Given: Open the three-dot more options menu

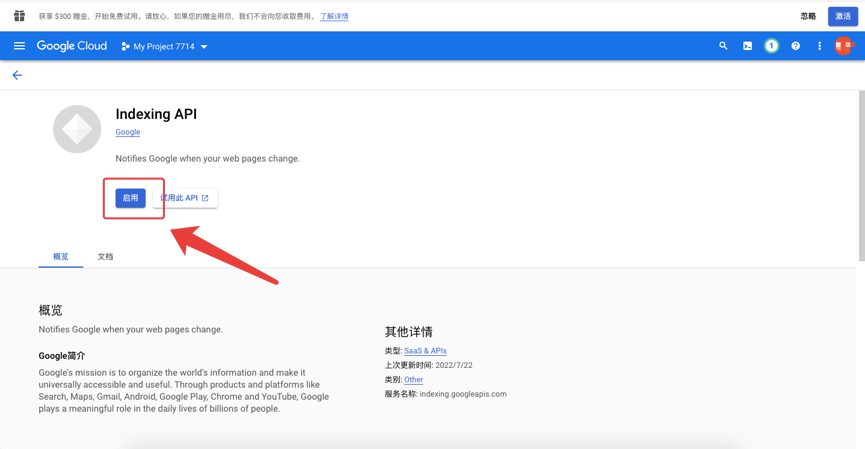Looking at the screenshot, I should pyautogui.click(x=819, y=46).
